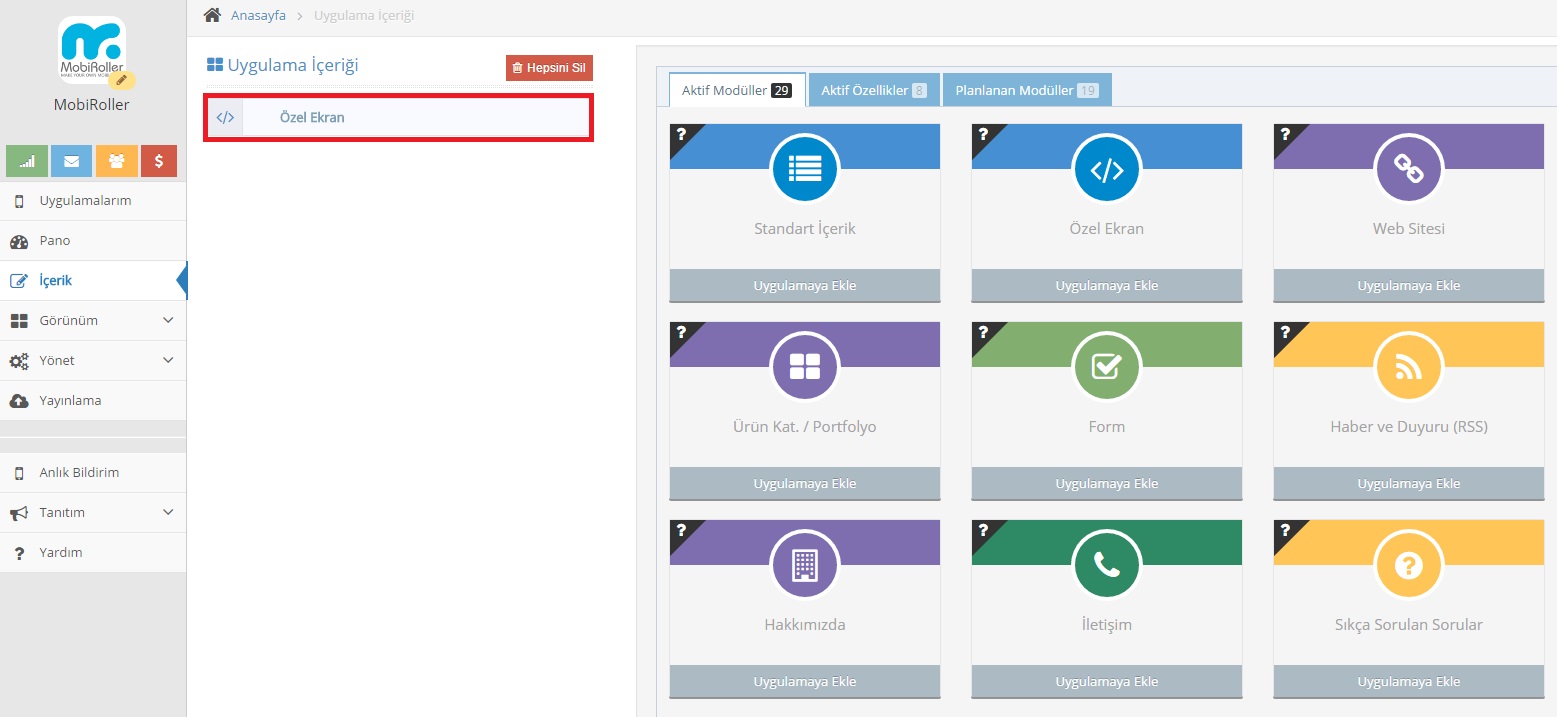Open help corner on Standart İçerik card
The image size is (1557, 717).
pos(681,134)
